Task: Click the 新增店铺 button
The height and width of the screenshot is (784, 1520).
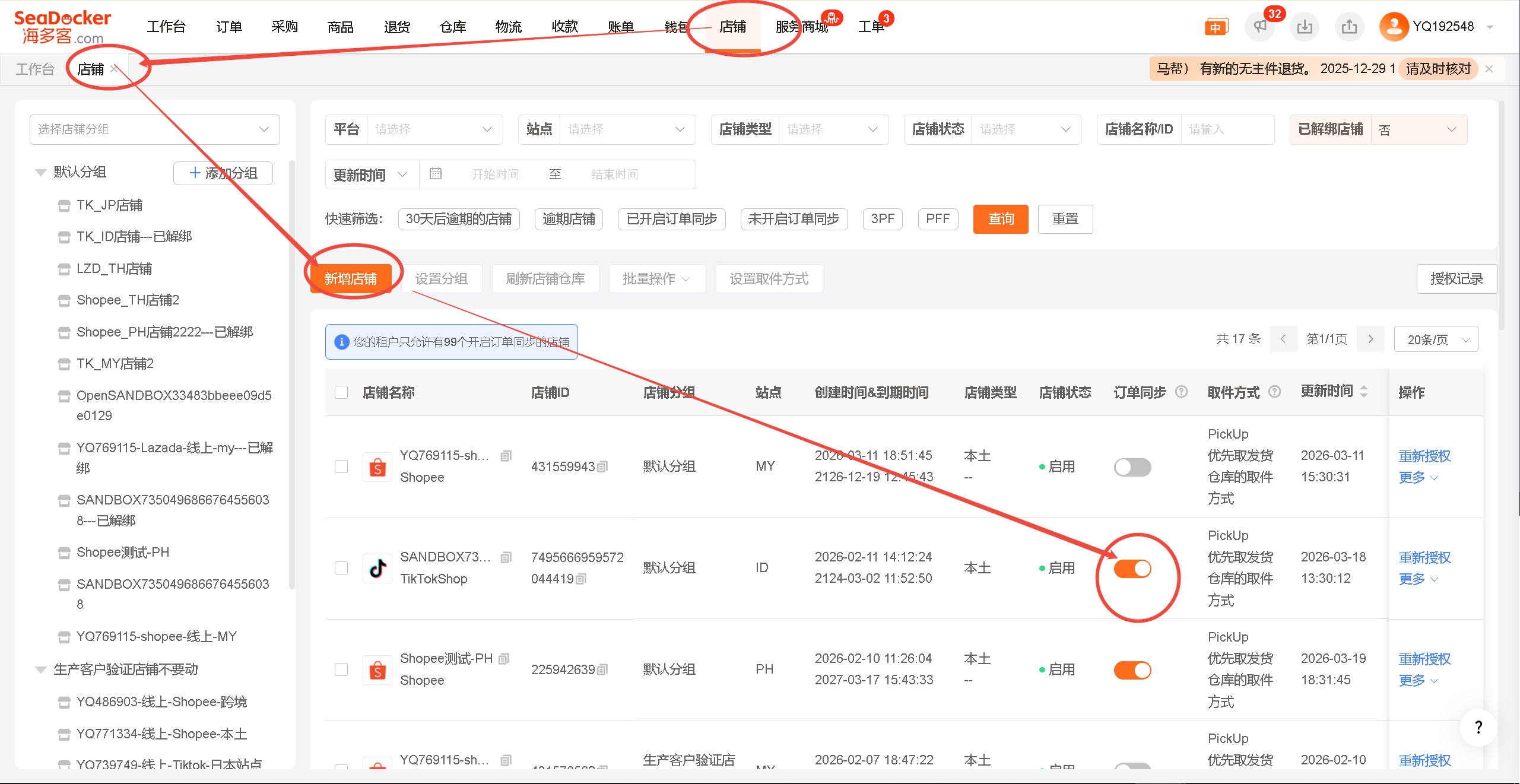Action: pyautogui.click(x=351, y=279)
